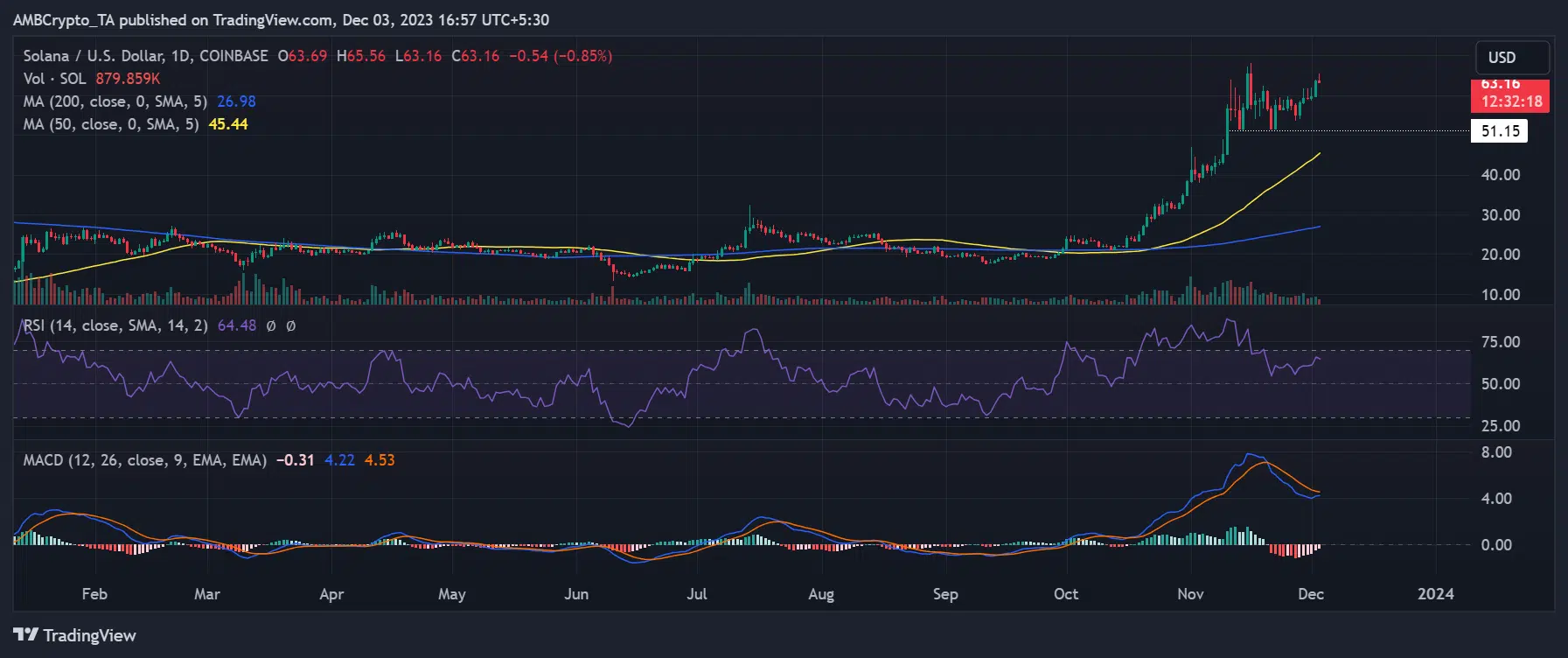Click the 75.00 RSI axis label
Screen dimensions: 1568x658
(x=1501, y=342)
